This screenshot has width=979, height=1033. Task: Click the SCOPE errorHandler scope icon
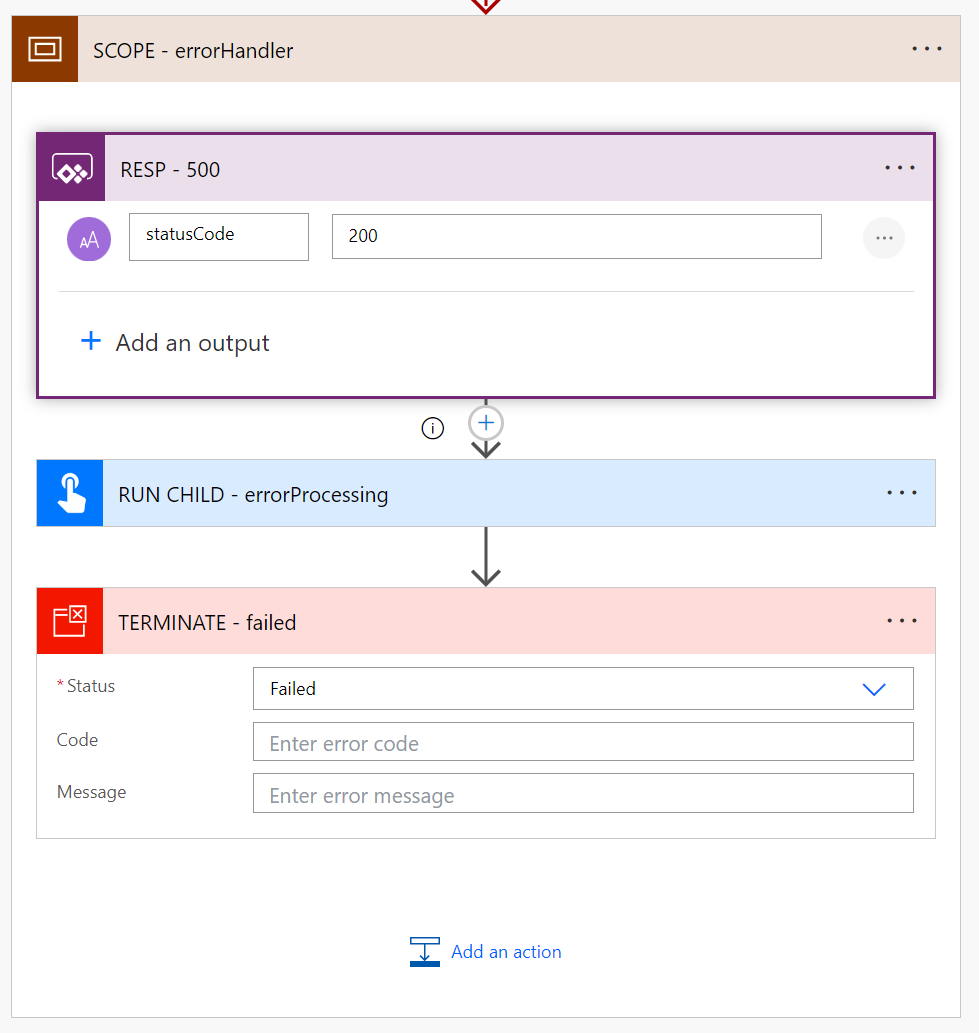coord(45,49)
